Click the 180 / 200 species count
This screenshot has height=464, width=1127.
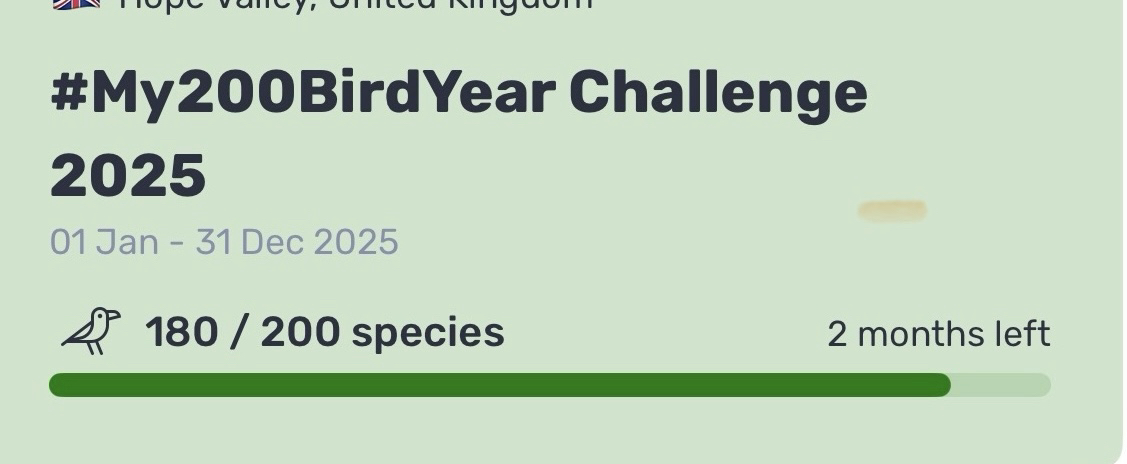click(x=324, y=332)
